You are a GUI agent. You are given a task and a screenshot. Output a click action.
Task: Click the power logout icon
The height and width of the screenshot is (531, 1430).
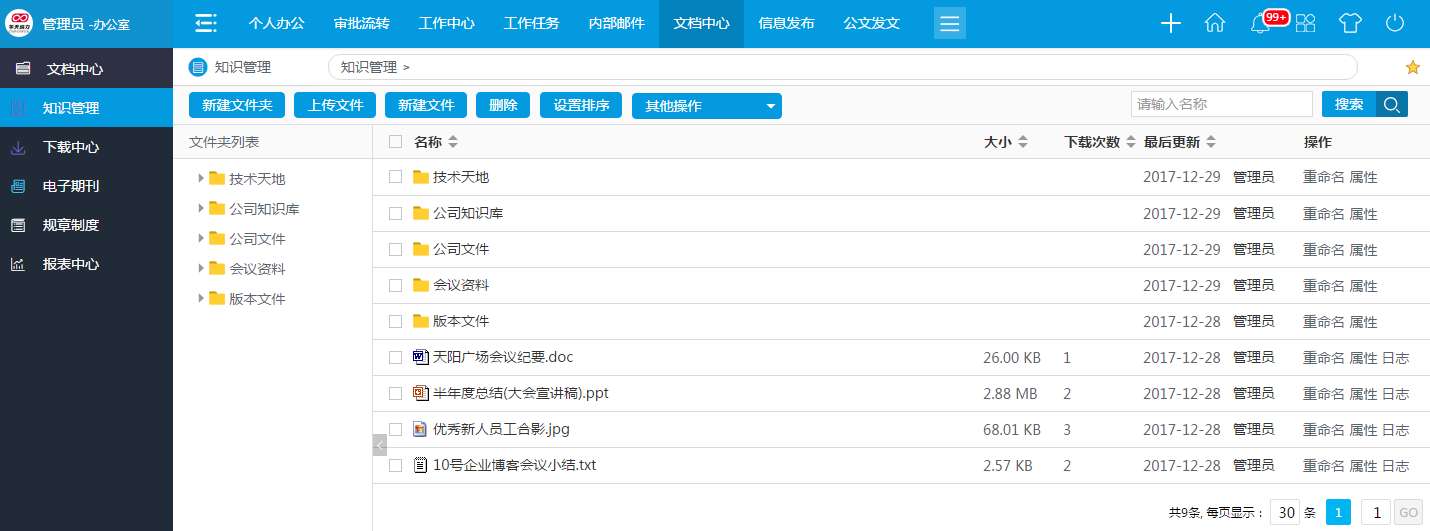pos(1395,23)
